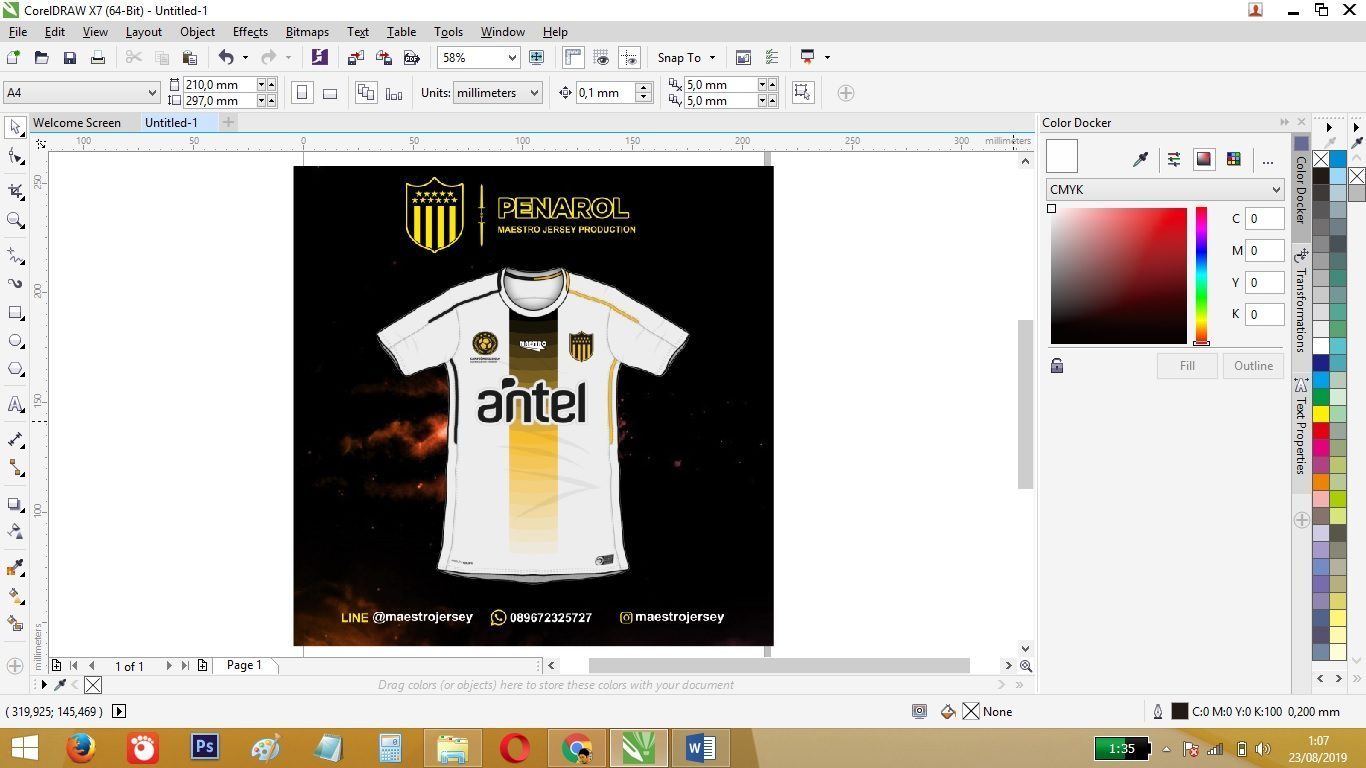Screen dimensions: 1366x768
Task: Toggle full-screen preview mode
Action: (536, 57)
